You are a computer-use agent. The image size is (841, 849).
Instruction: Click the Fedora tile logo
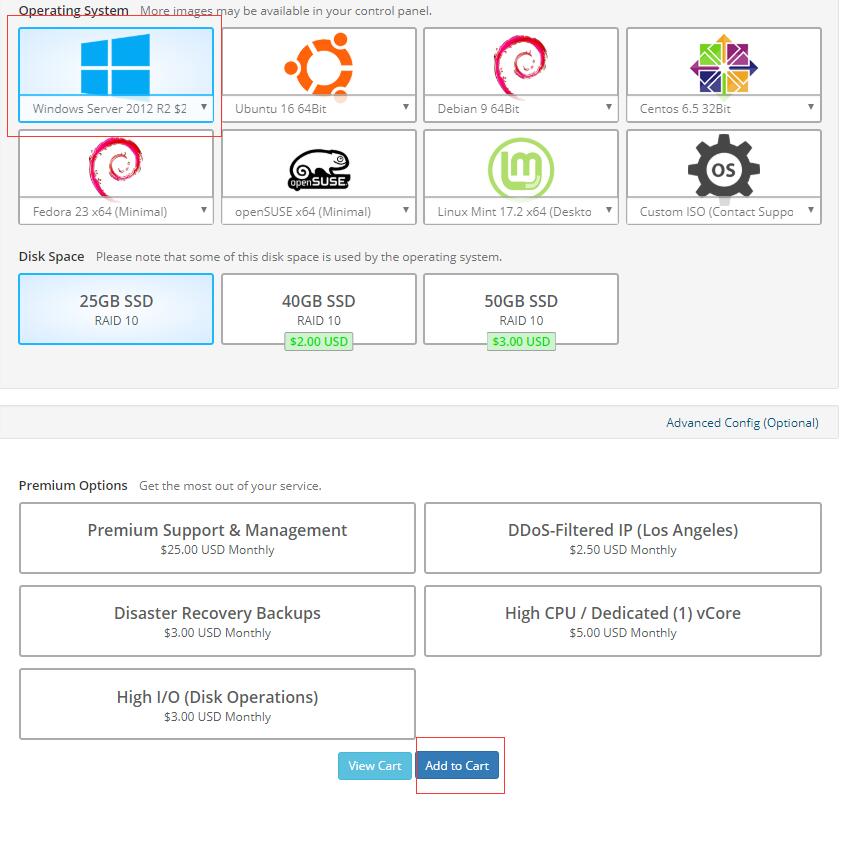[x=116, y=167]
